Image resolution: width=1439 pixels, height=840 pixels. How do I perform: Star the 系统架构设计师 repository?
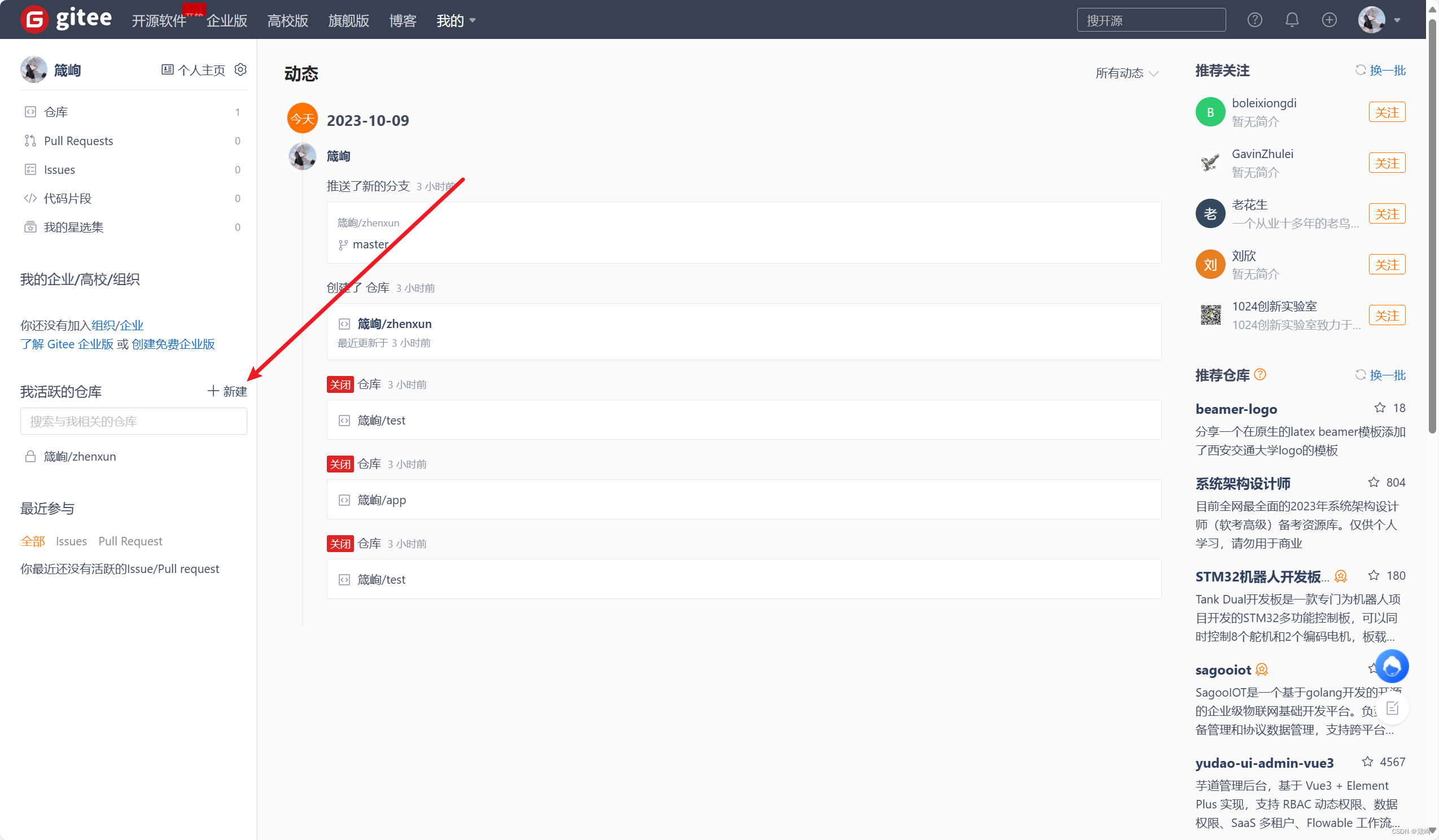tap(1374, 483)
